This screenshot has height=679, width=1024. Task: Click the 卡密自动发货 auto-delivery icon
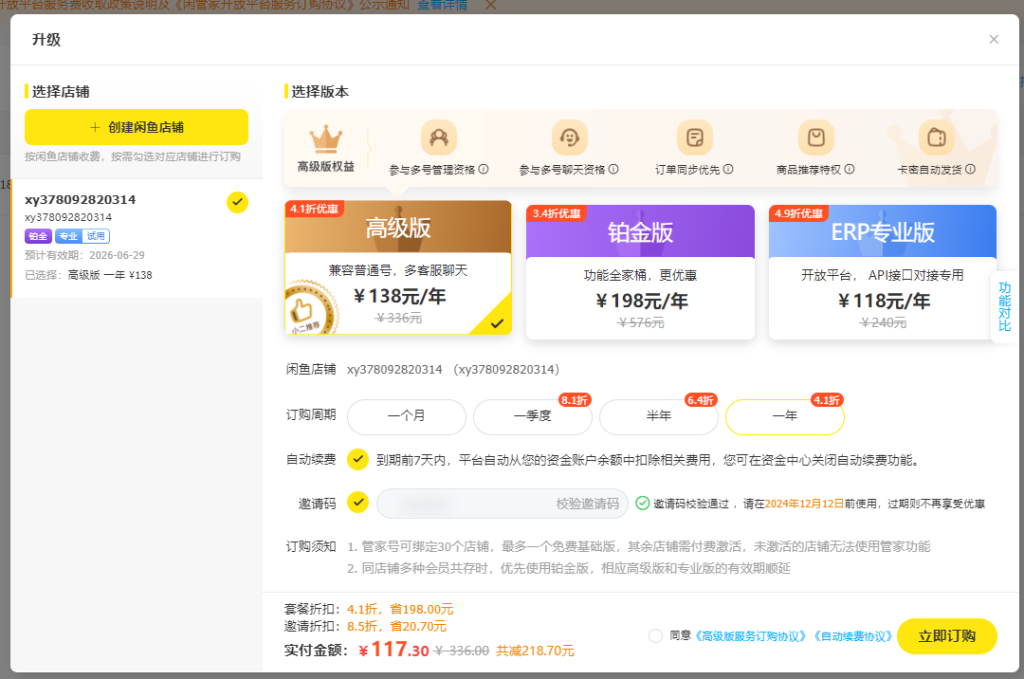[936, 136]
